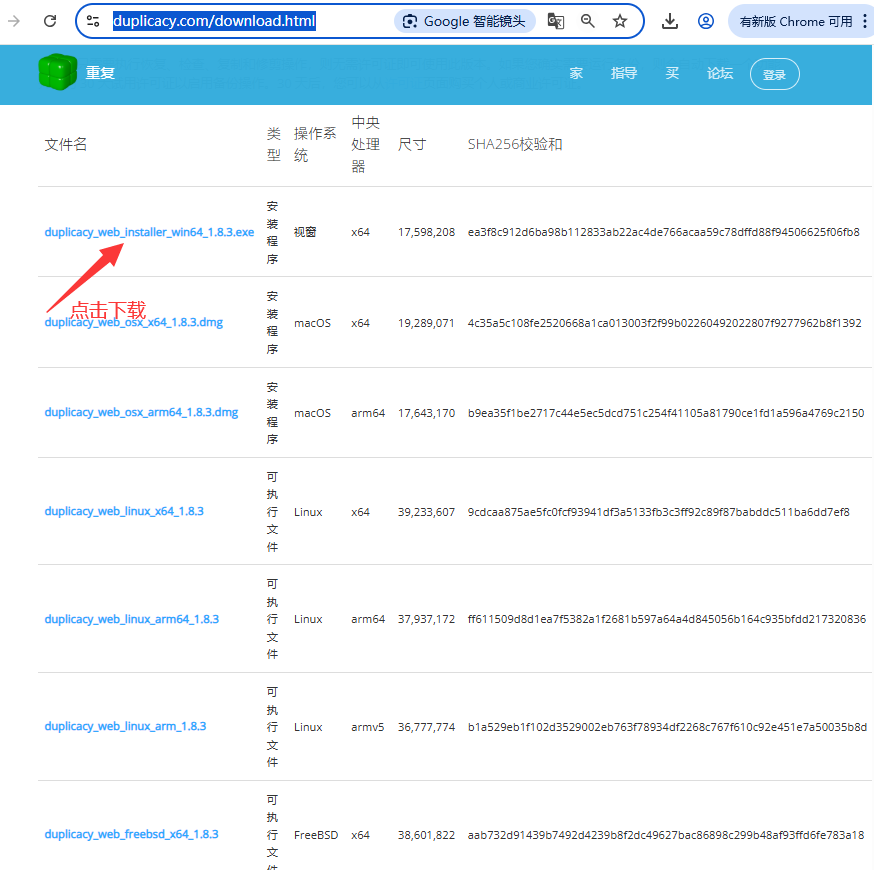The width and height of the screenshot is (874, 870).
Task: Open the 买 buy nav item
Action: coord(672,73)
